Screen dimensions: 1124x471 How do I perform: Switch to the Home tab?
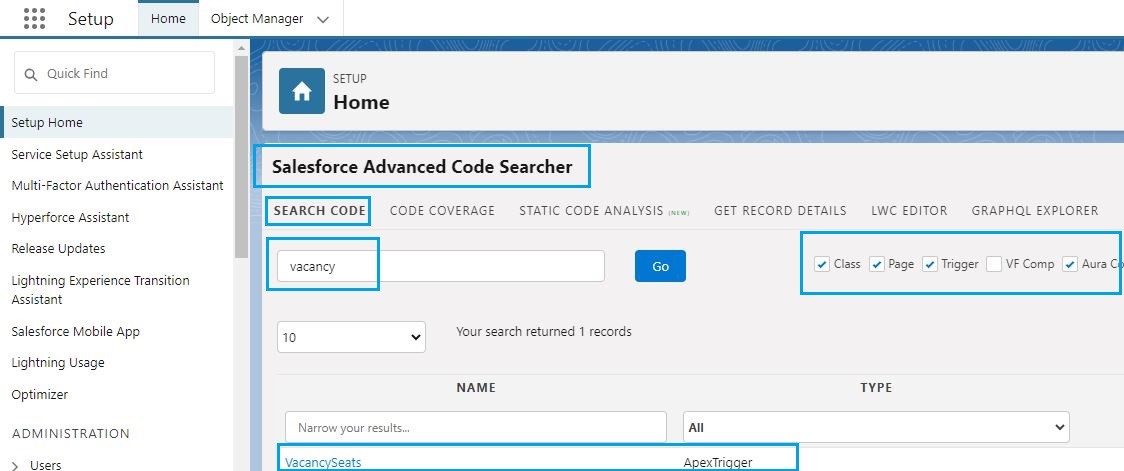click(x=168, y=19)
